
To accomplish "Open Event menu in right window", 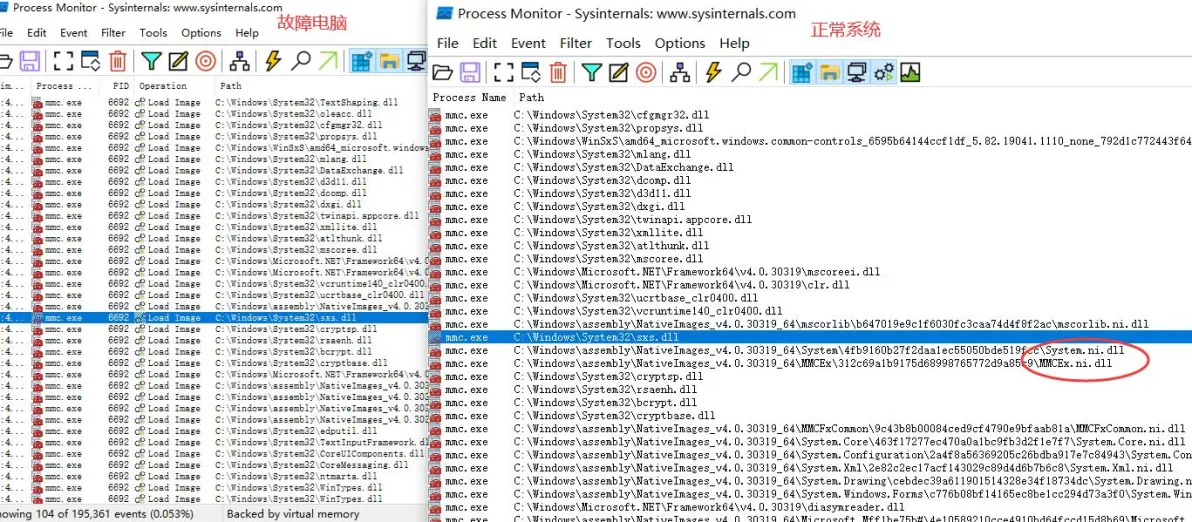I will pyautogui.click(x=528, y=43).
